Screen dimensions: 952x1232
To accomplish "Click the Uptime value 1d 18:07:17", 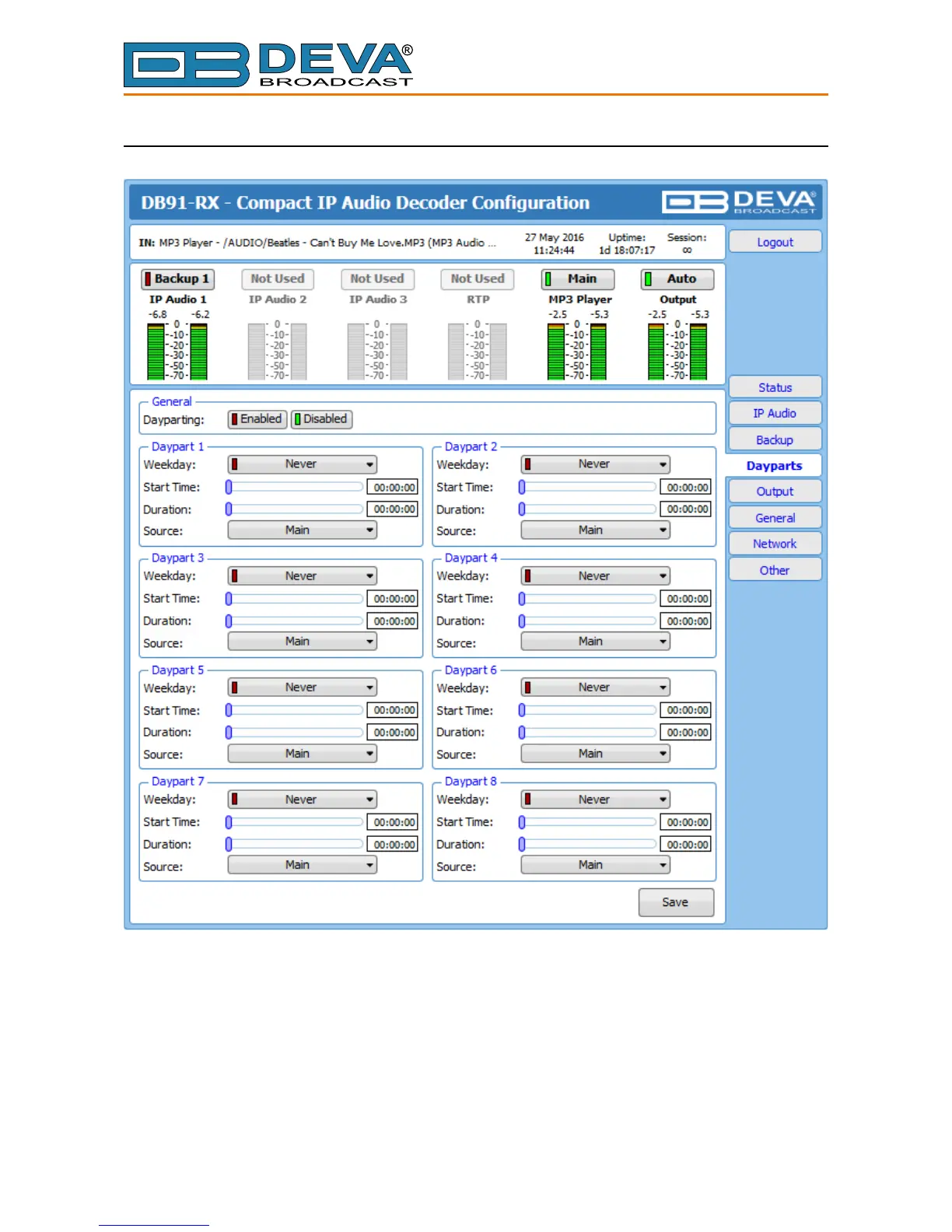I will pos(627,250).
